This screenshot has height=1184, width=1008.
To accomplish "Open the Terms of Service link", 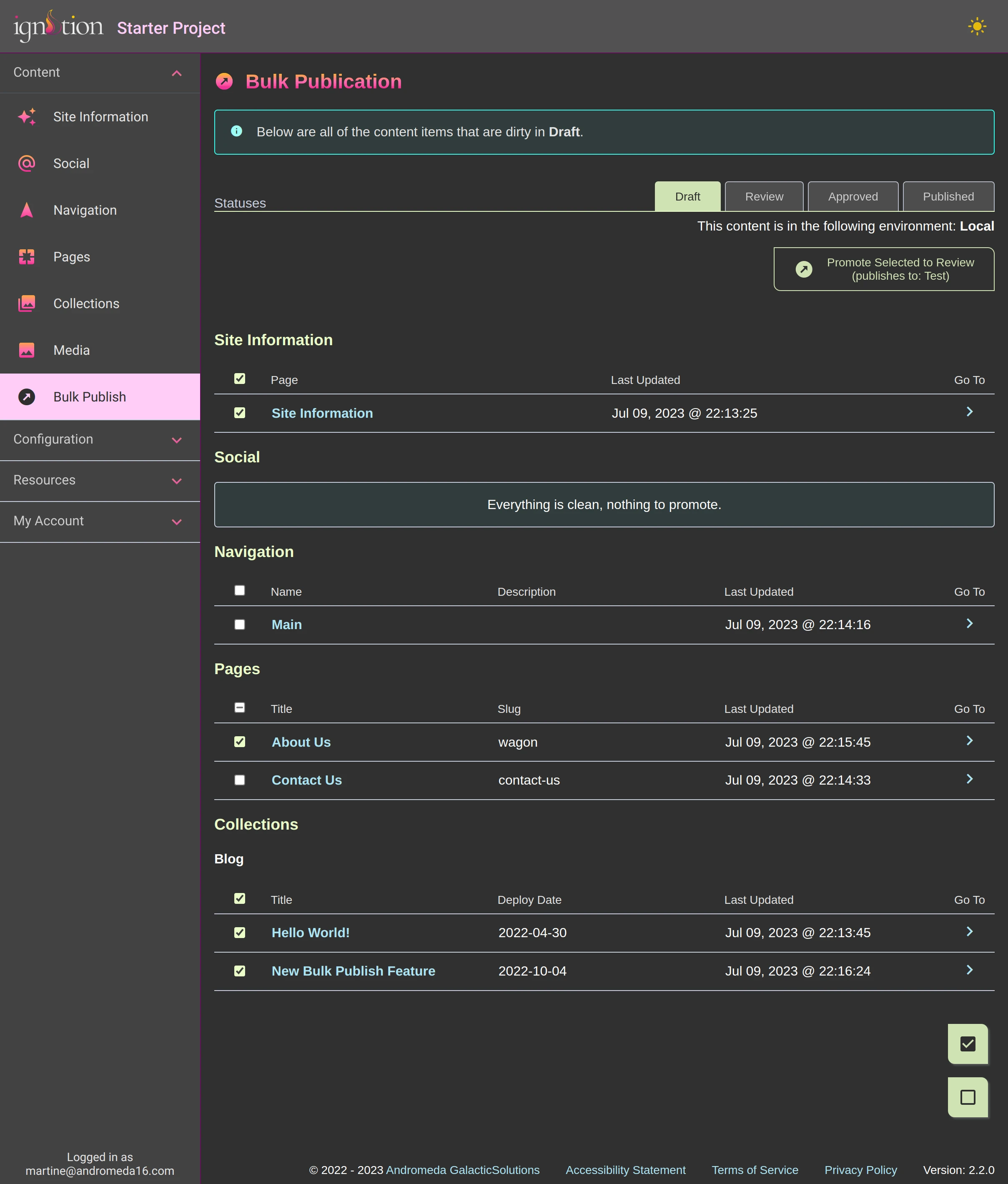I will pos(755,1170).
